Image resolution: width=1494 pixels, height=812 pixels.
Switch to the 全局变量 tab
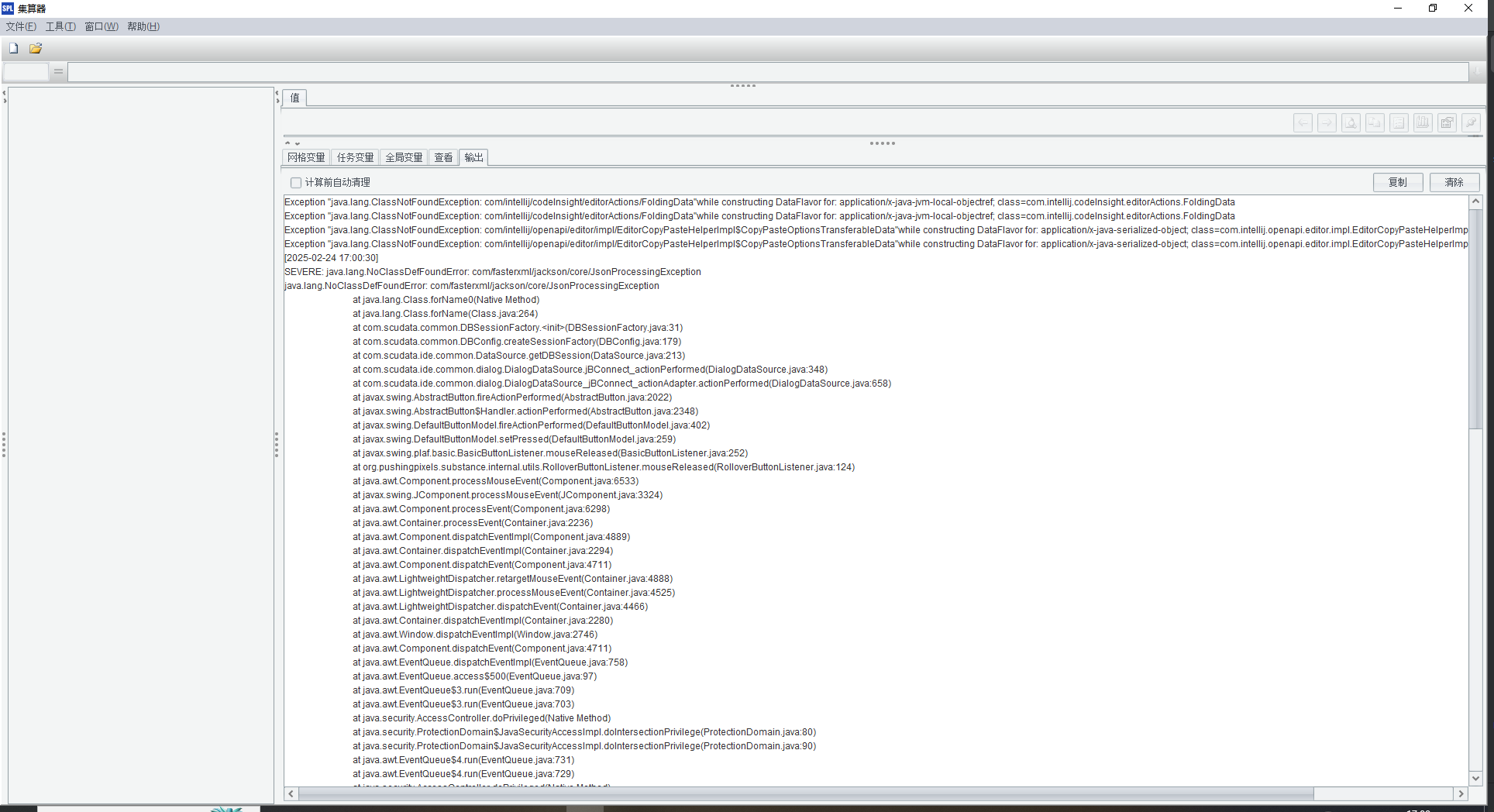tap(404, 157)
